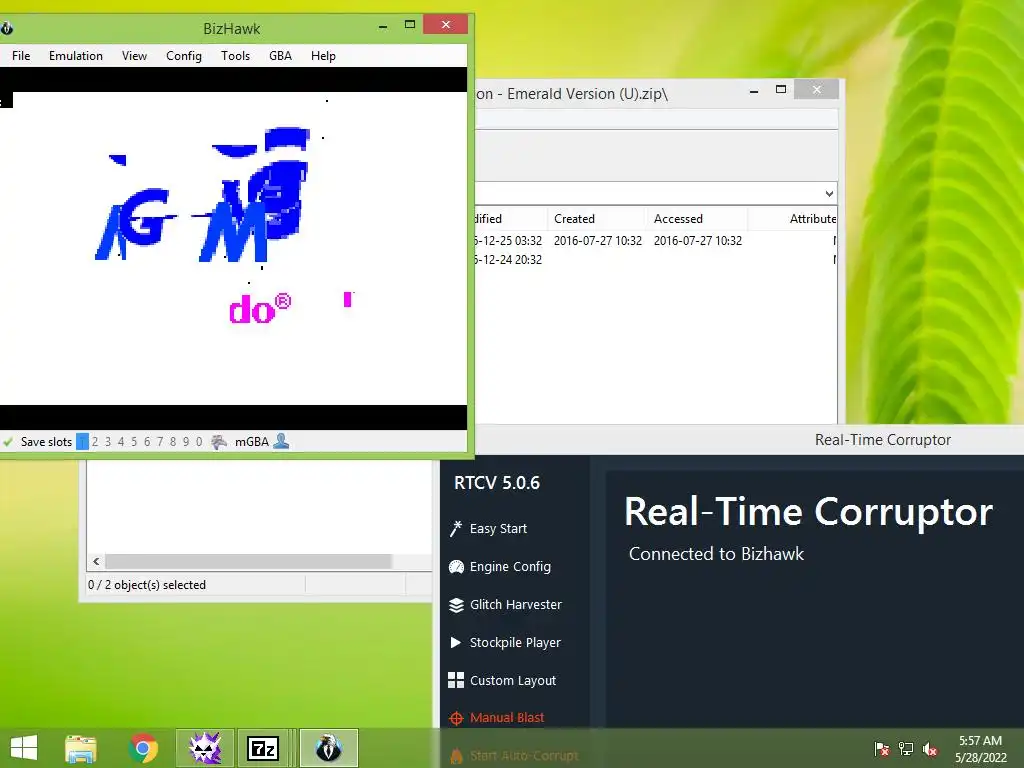Open Easy Start in RTCV

[x=498, y=528]
